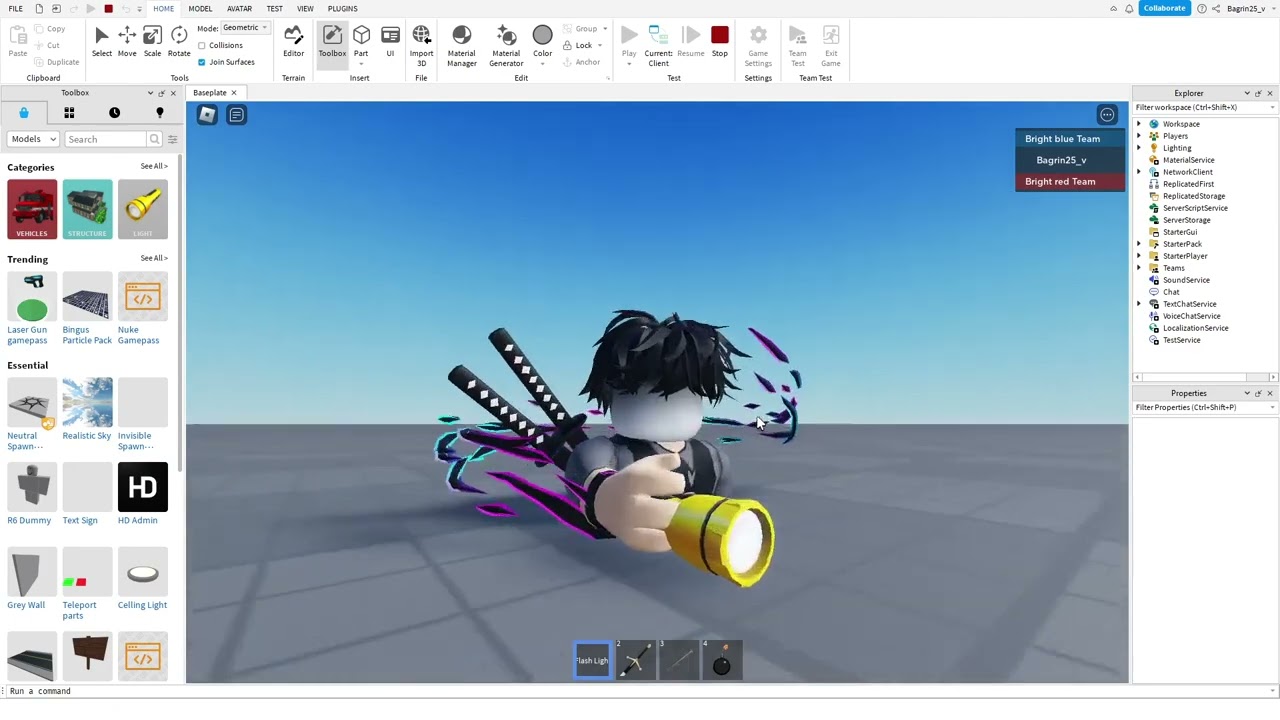Open Toolbox search filter options
Image resolution: width=1280 pixels, height=720 pixels.
[172, 139]
